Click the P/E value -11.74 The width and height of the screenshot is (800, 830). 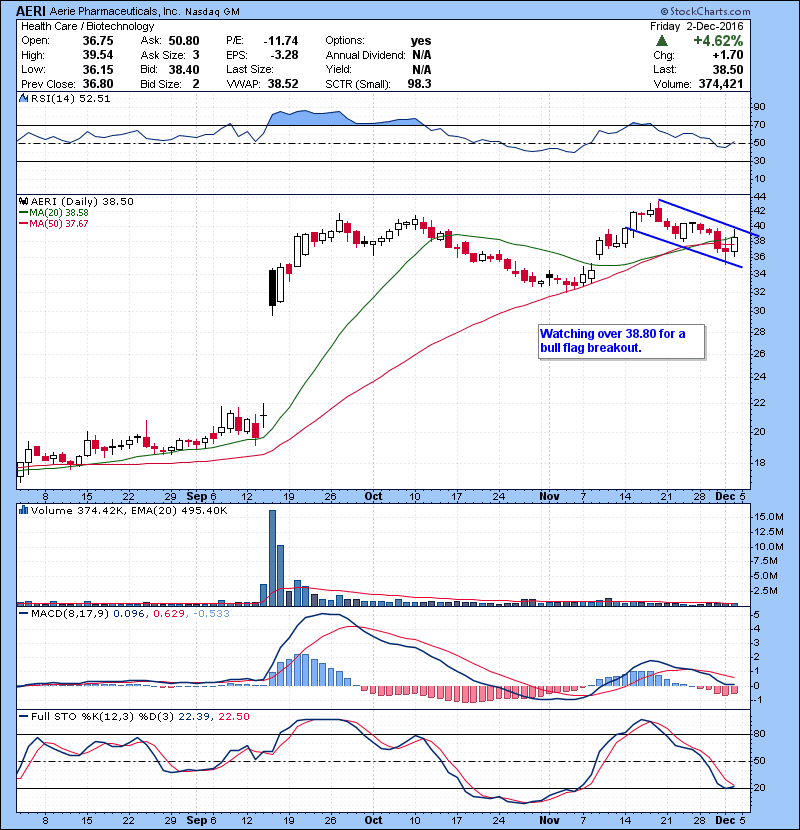pos(281,41)
